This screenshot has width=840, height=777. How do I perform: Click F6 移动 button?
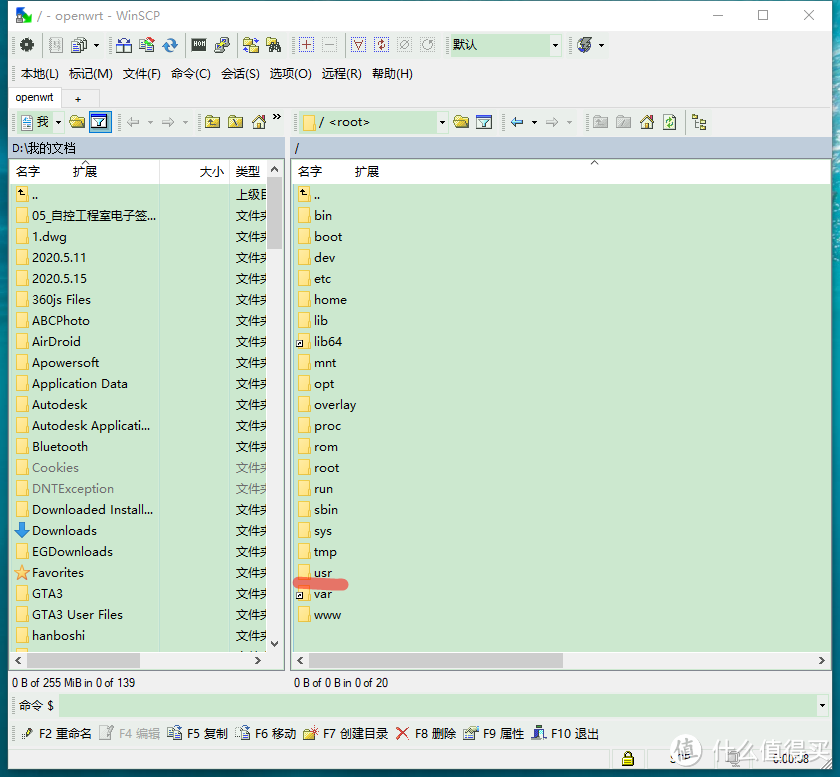tap(266, 733)
